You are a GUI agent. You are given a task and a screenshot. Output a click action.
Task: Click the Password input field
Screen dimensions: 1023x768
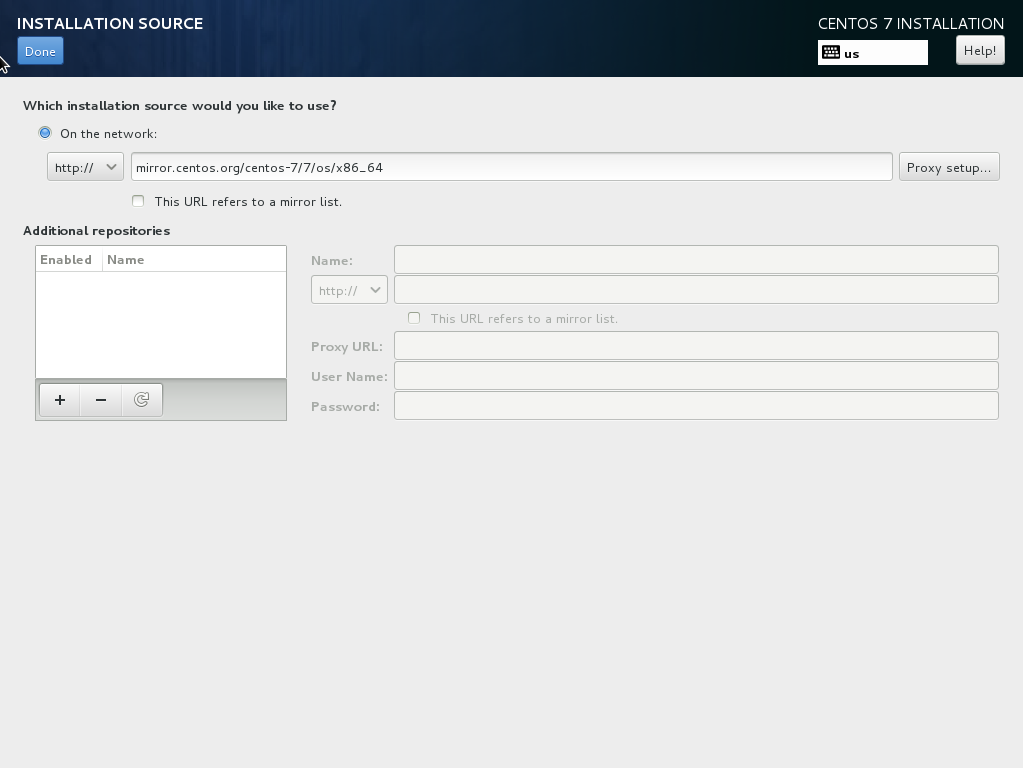(x=696, y=406)
